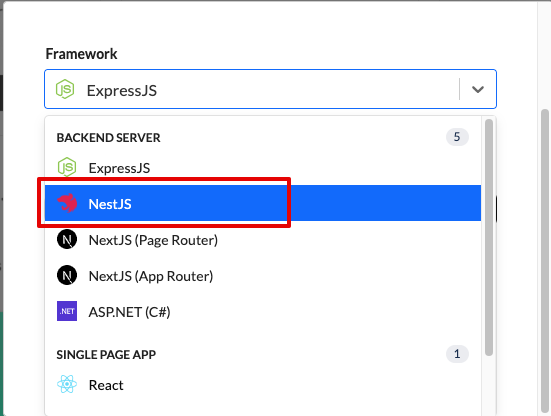Select ExpressJS option in Backend Server list
The width and height of the screenshot is (551, 416).
tap(263, 168)
